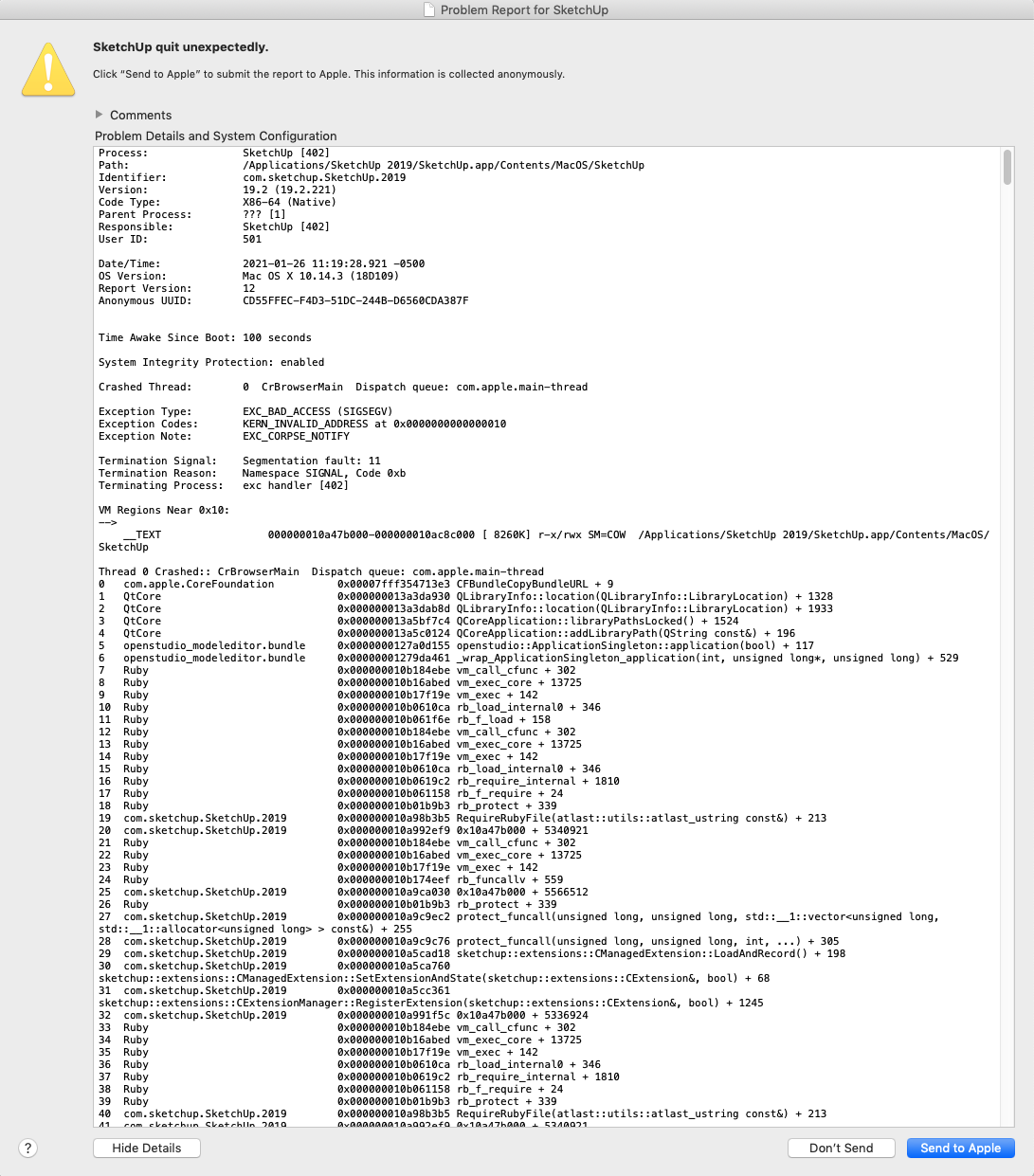The image size is (1034, 1176).
Task: Click frame 6 _wrap_ApplicationSingleton_application
Action: point(529,658)
